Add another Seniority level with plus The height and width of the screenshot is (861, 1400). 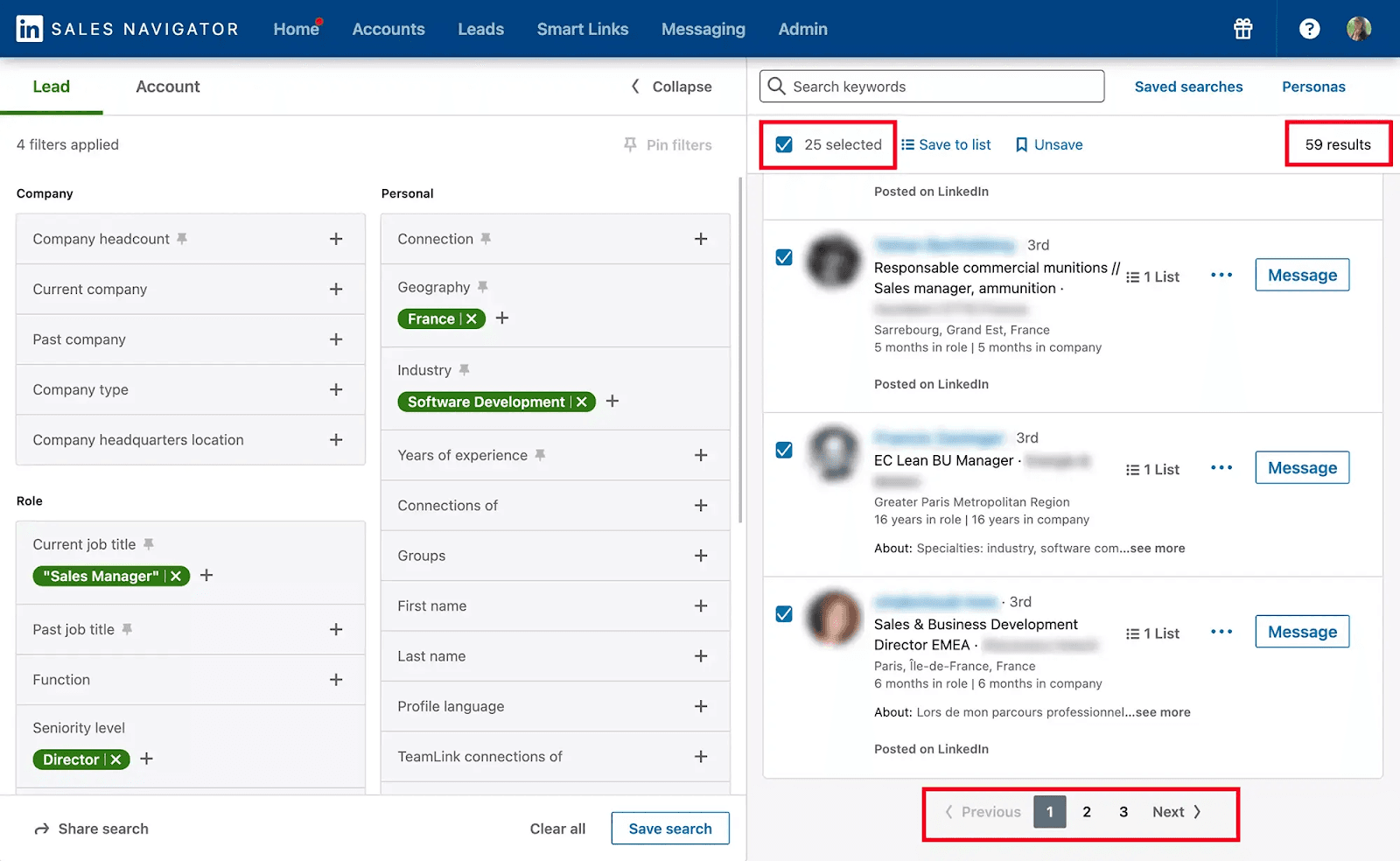pos(147,759)
